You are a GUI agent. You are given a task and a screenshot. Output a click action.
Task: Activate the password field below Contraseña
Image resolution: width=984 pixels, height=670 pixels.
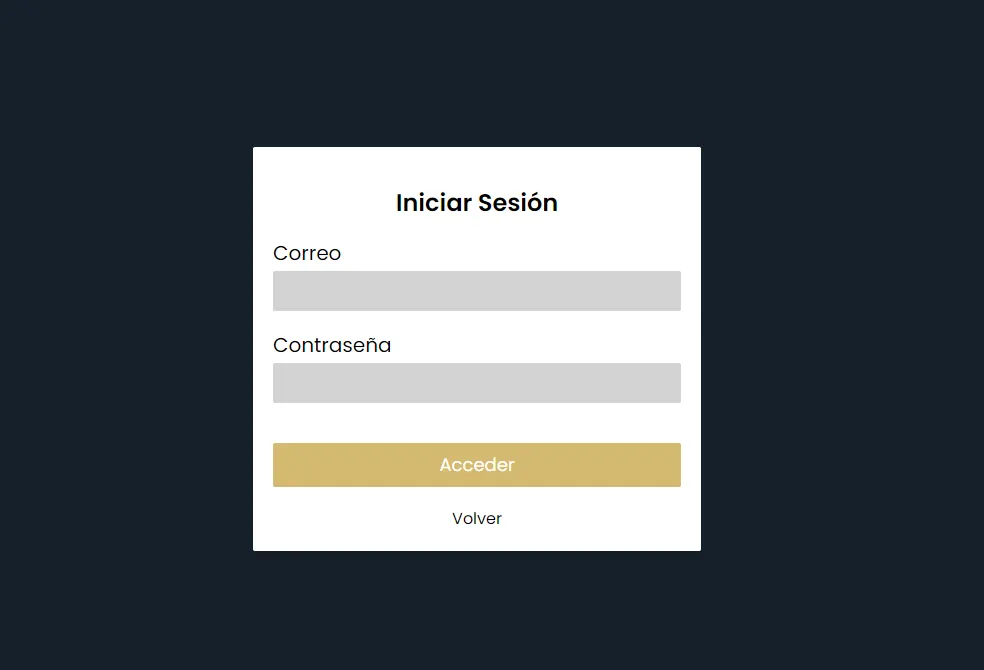(x=476, y=382)
